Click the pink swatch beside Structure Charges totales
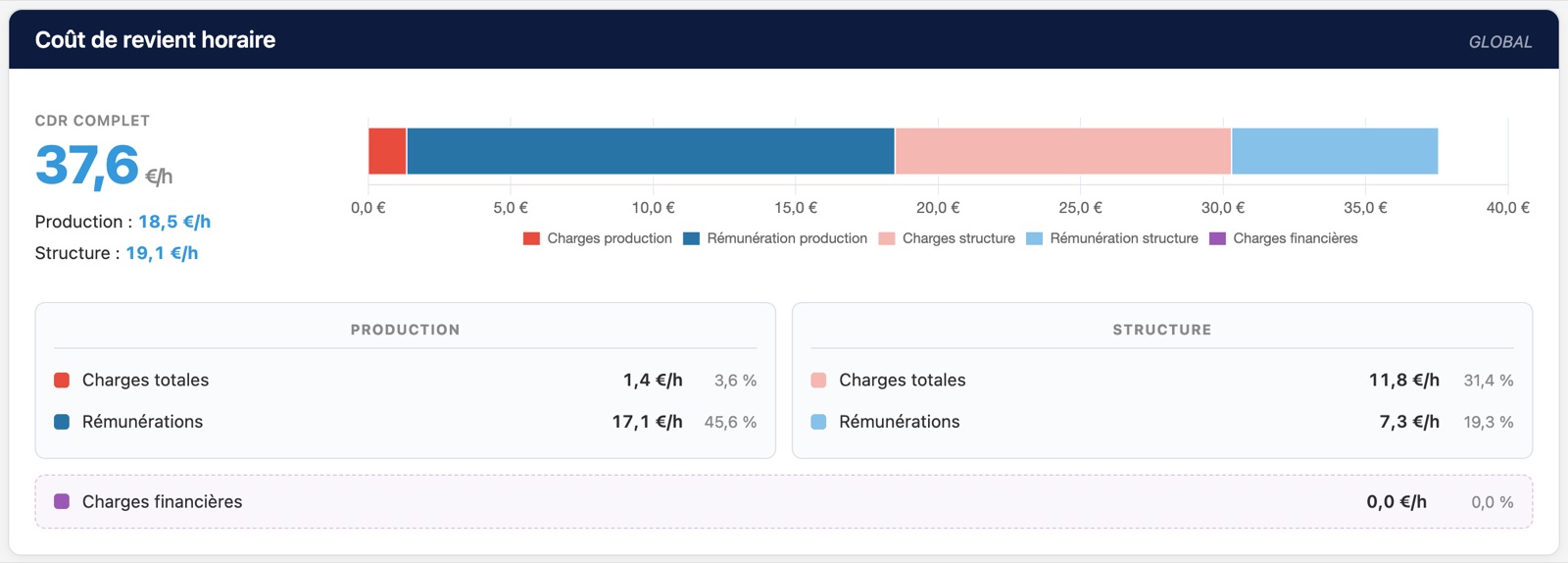This screenshot has width=1568, height=563. tap(819, 381)
